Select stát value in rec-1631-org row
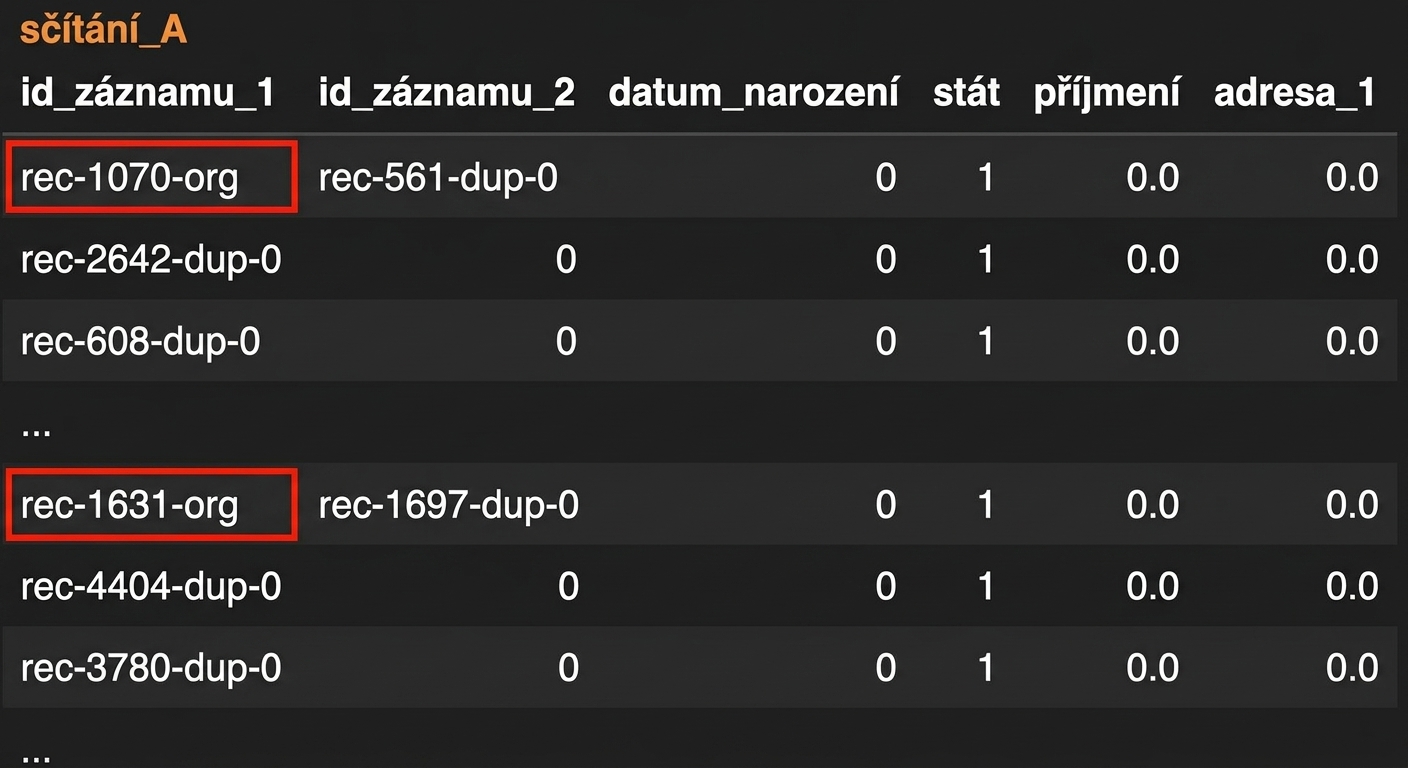 click(x=986, y=505)
